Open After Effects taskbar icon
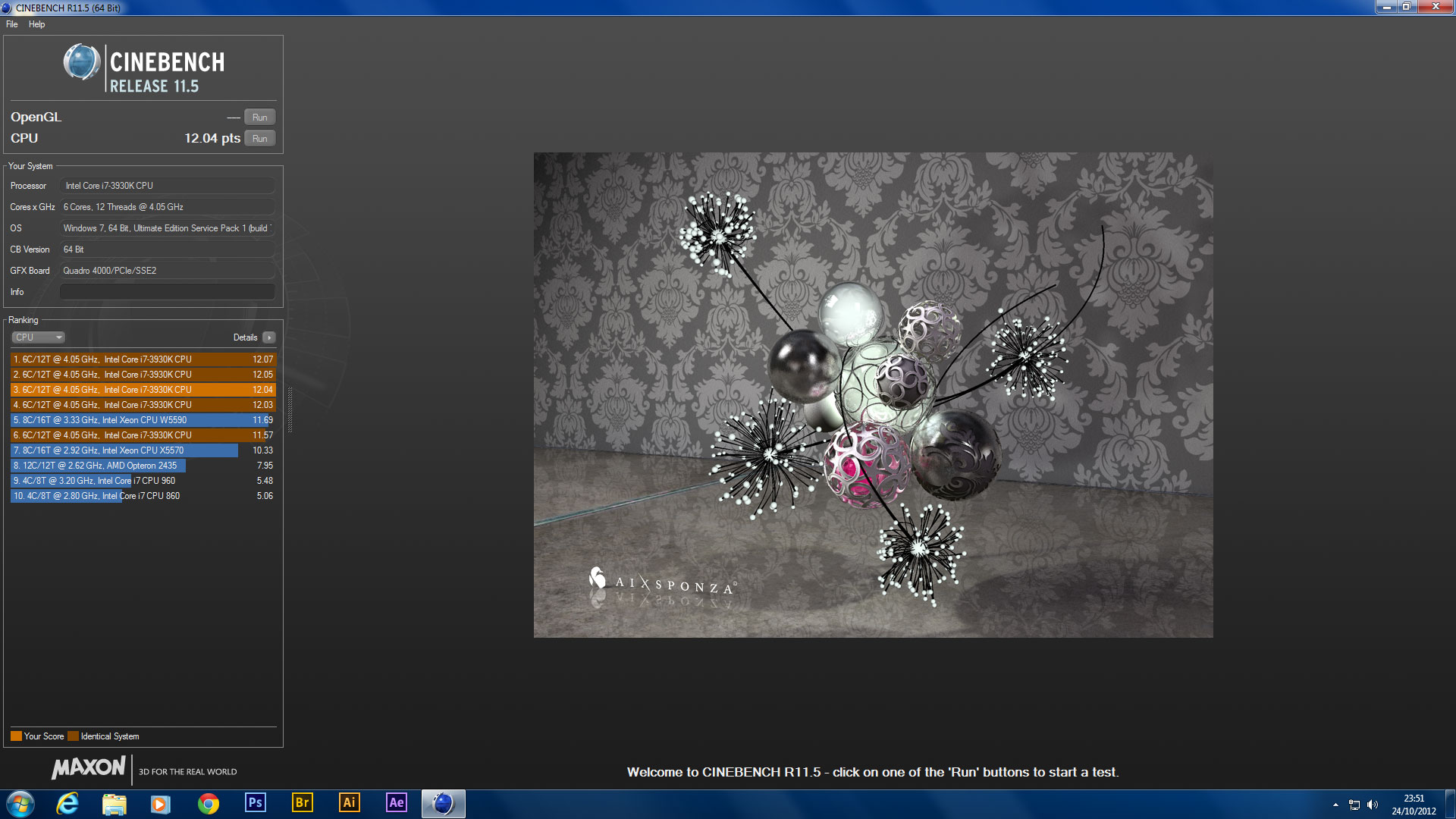The width and height of the screenshot is (1456, 819). pyautogui.click(x=396, y=803)
